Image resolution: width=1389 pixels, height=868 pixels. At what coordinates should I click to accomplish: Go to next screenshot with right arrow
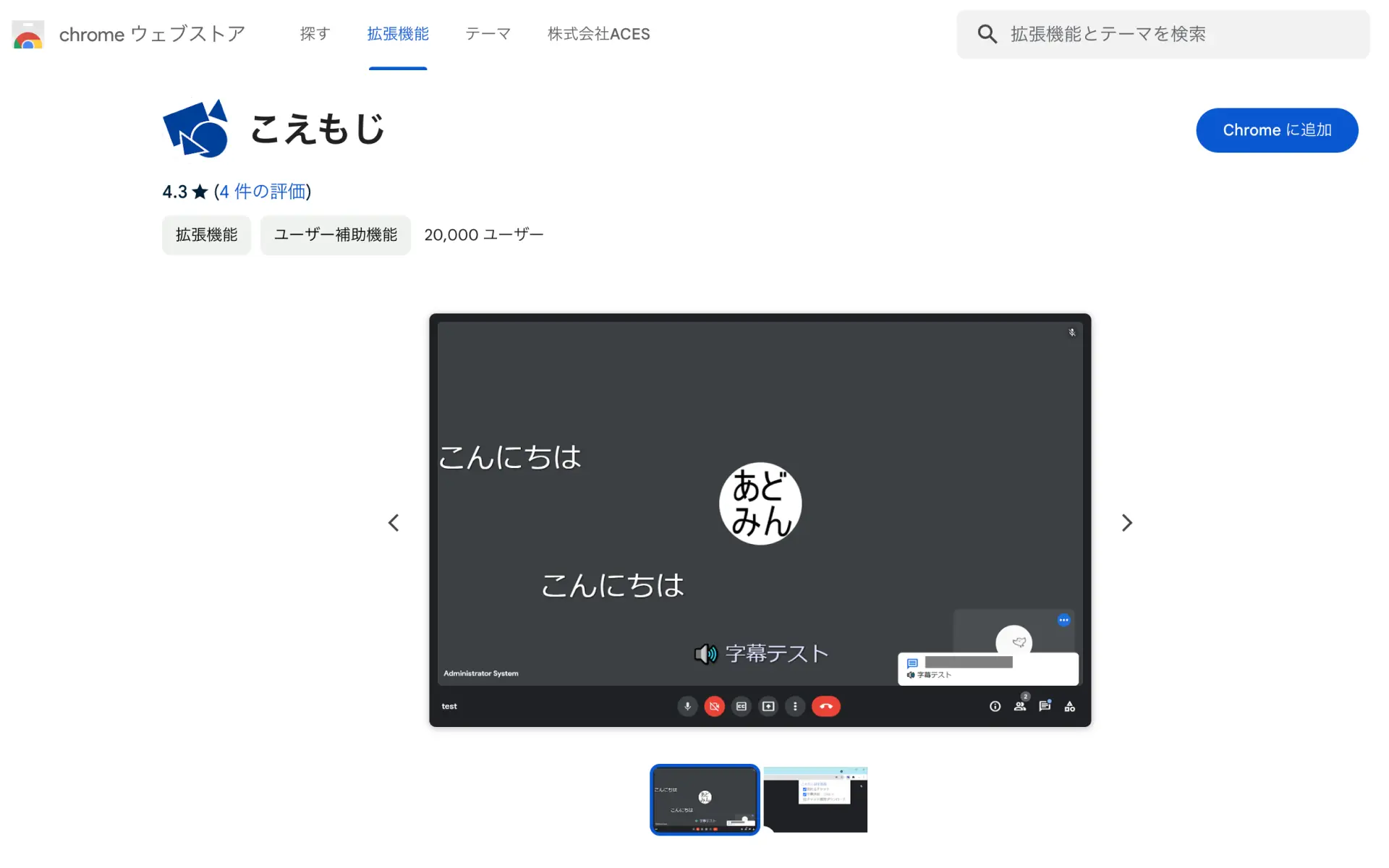click(1126, 523)
